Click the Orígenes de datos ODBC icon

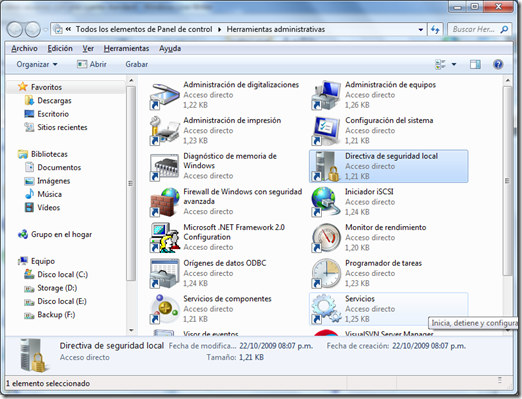[165, 274]
